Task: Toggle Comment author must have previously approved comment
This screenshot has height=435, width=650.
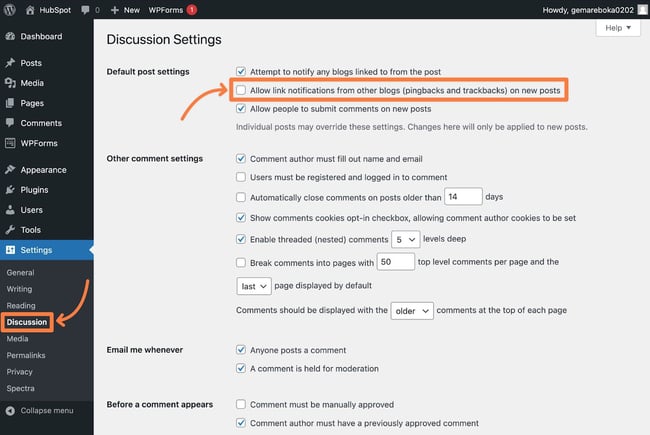Action: coord(241,423)
